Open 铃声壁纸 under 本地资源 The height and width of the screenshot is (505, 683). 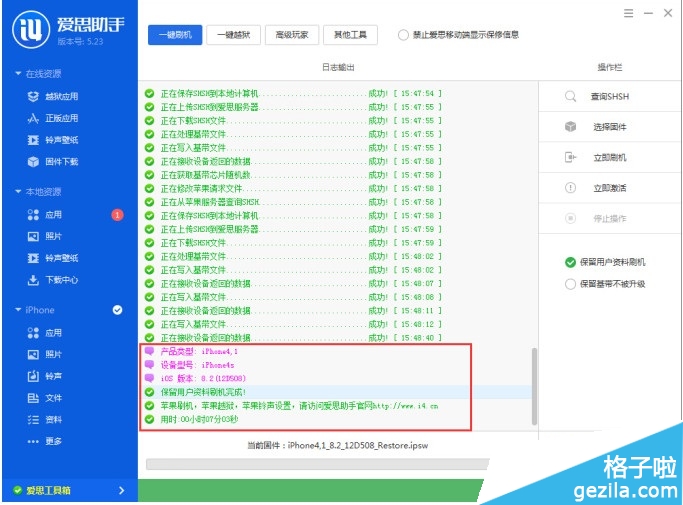[53, 258]
